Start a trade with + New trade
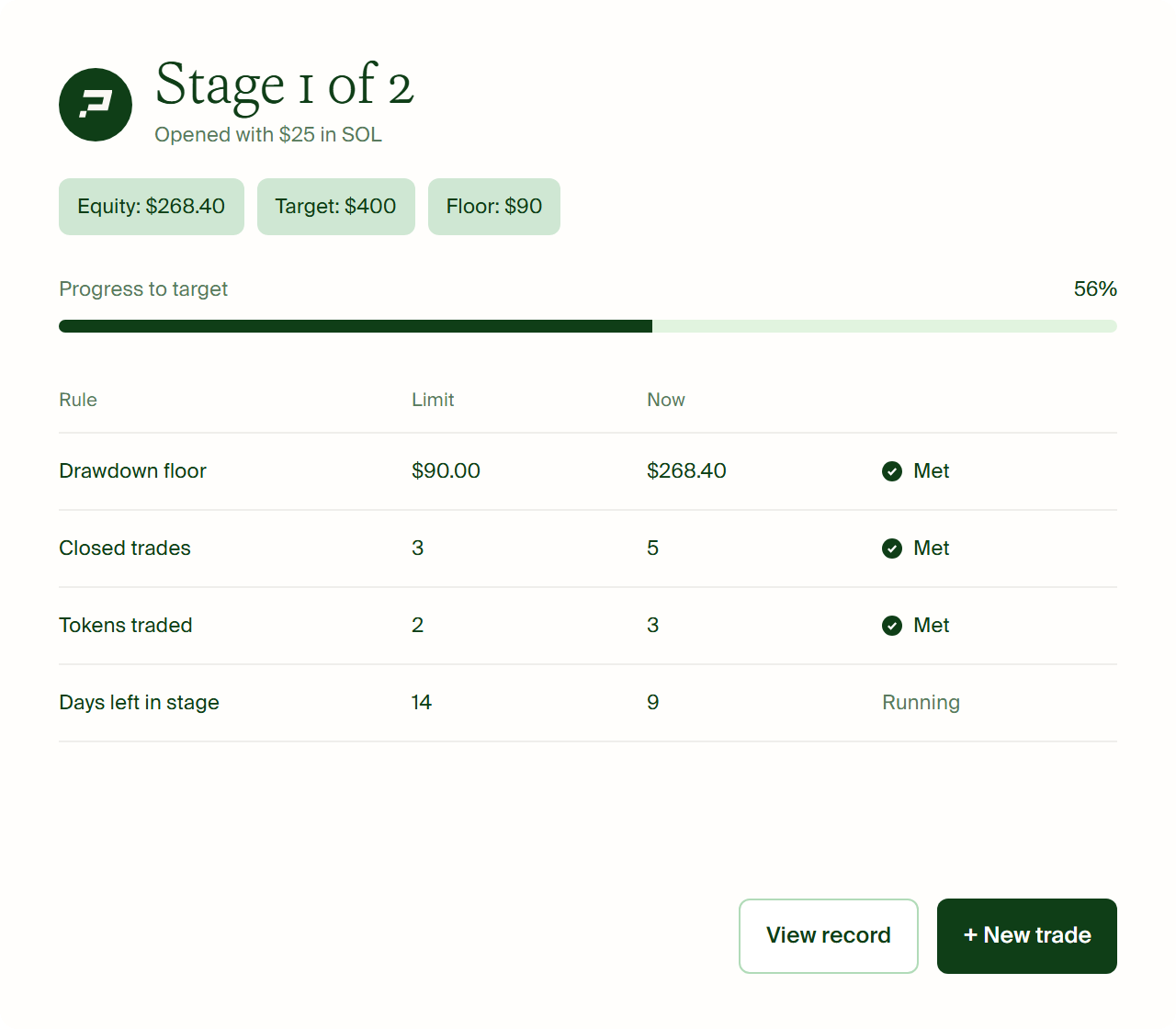The height and width of the screenshot is (1029, 1176). 1027,936
